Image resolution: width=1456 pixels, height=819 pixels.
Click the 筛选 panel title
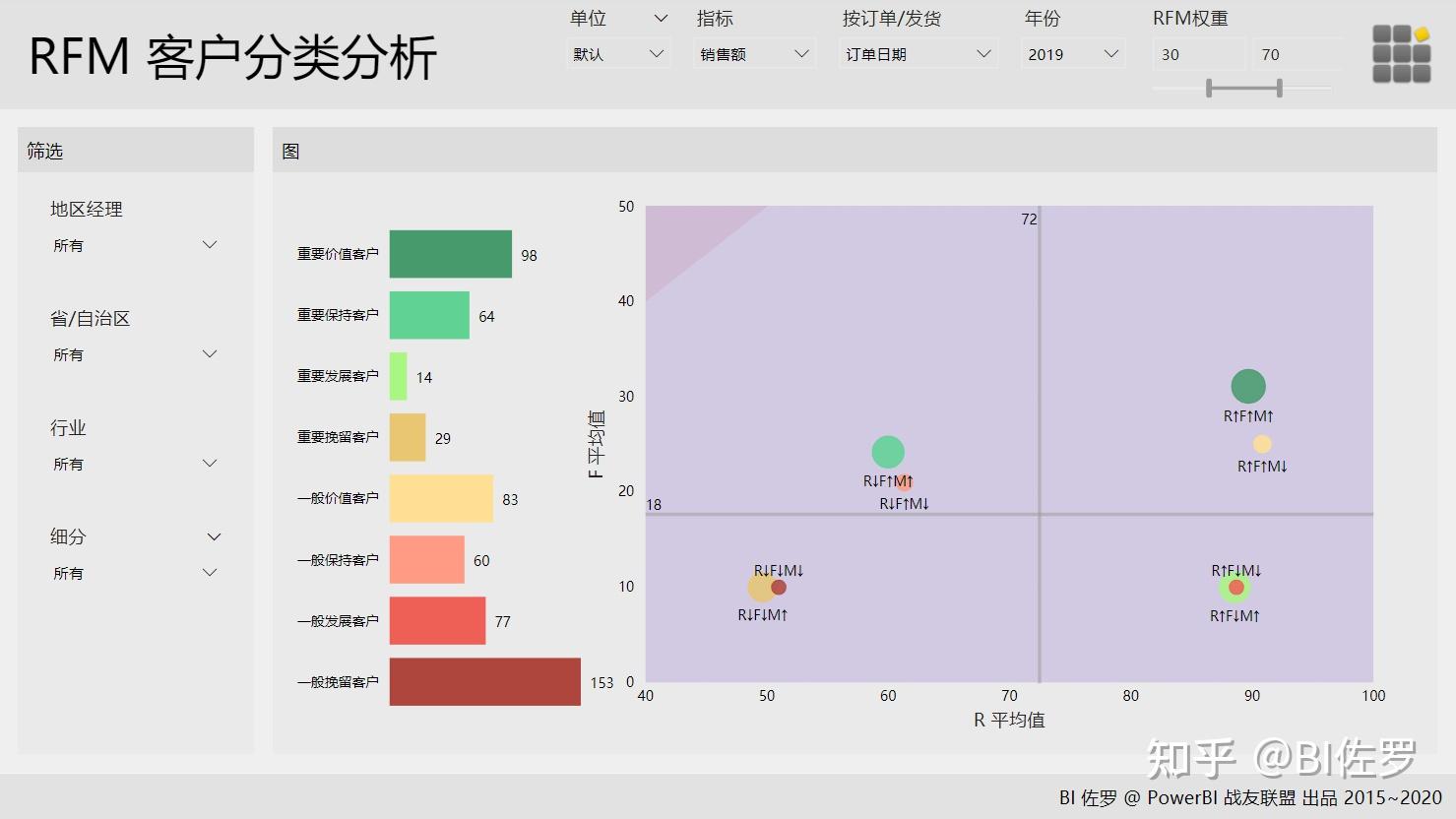point(45,151)
